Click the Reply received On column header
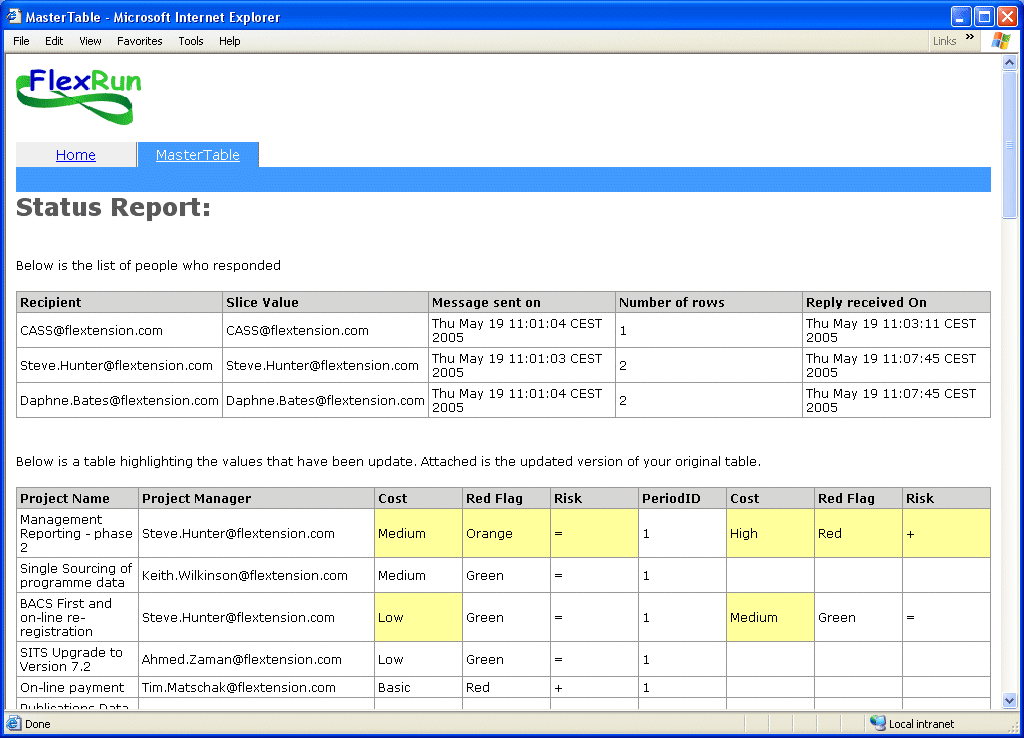The height and width of the screenshot is (738, 1024). pos(896,302)
